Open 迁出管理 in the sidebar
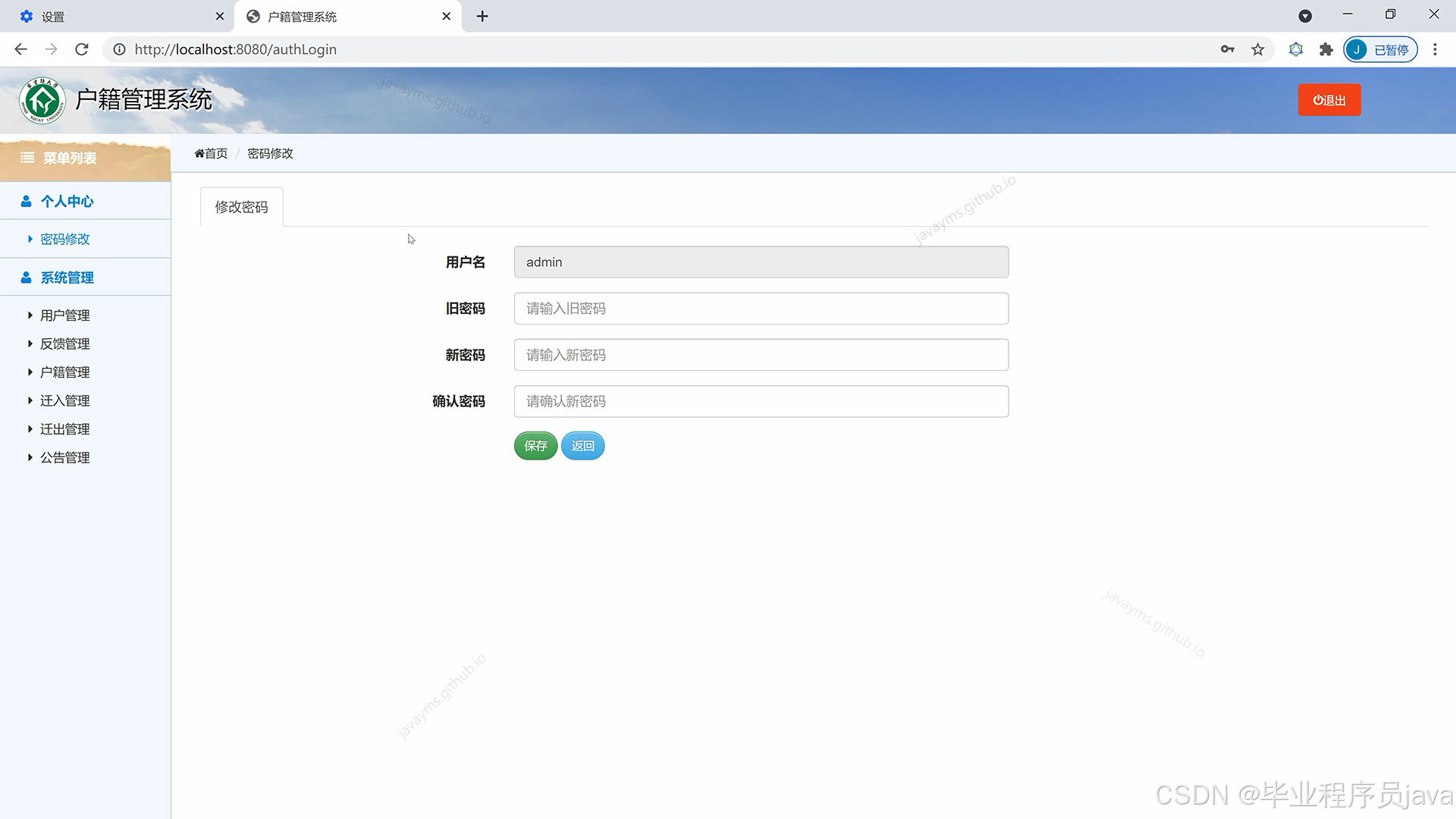This screenshot has height=819, width=1456. click(x=64, y=429)
